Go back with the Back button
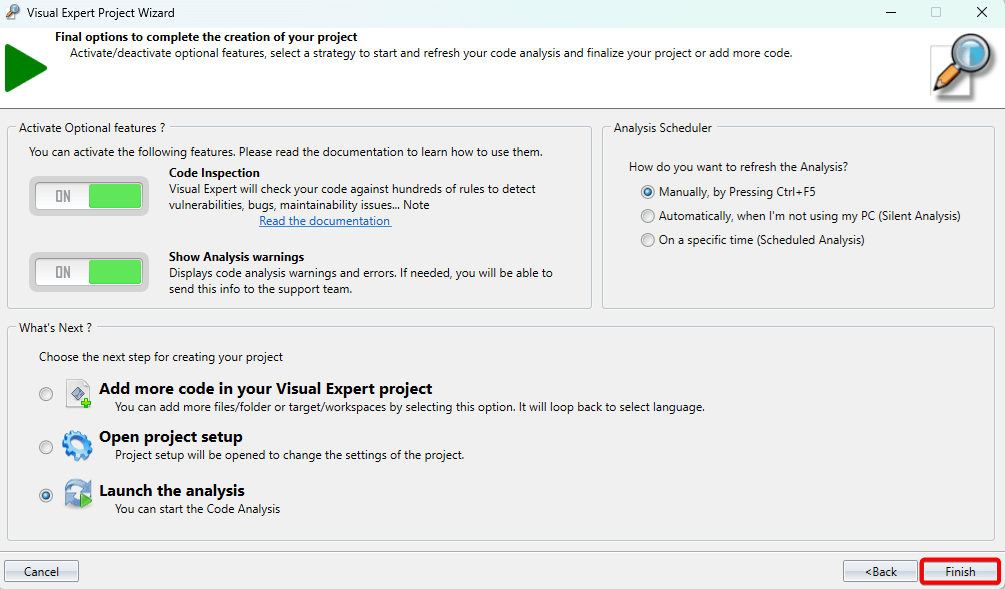1005x589 pixels. [880, 572]
